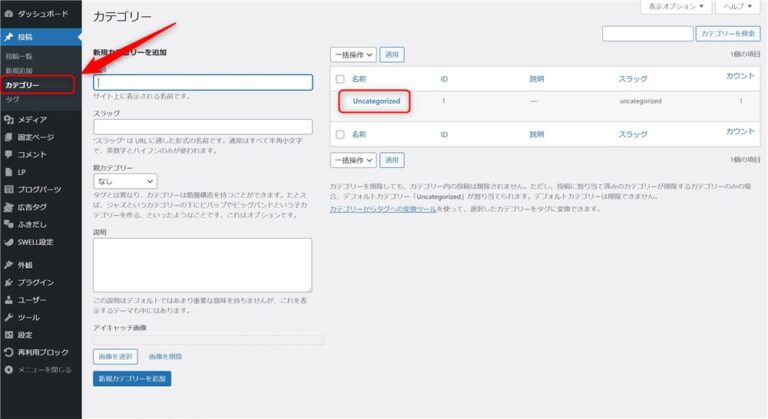This screenshot has height=419, width=768.
Task: Open the コメント comments icon in sidebar
Action: [x=9, y=154]
